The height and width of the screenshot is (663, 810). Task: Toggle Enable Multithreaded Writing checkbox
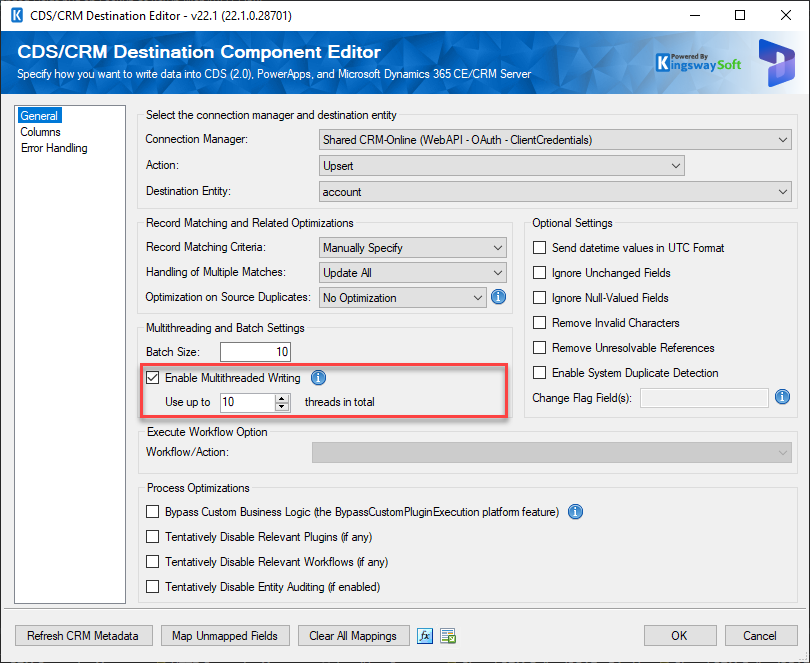152,378
